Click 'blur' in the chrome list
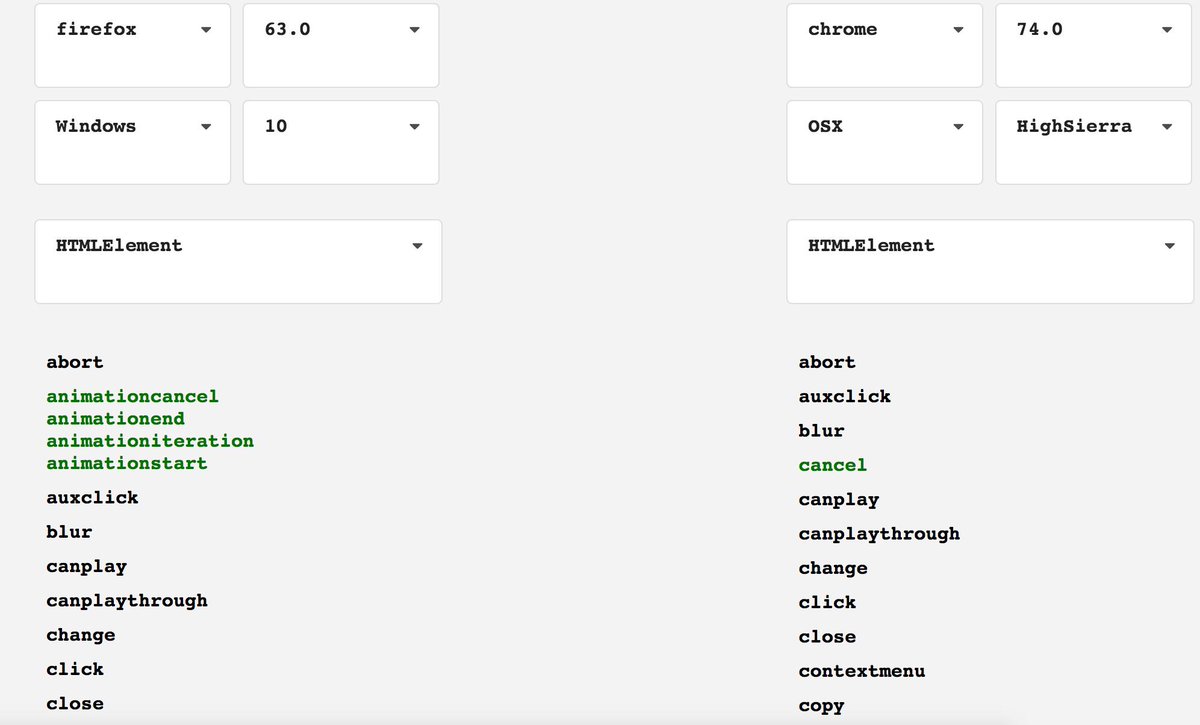 click(x=822, y=431)
